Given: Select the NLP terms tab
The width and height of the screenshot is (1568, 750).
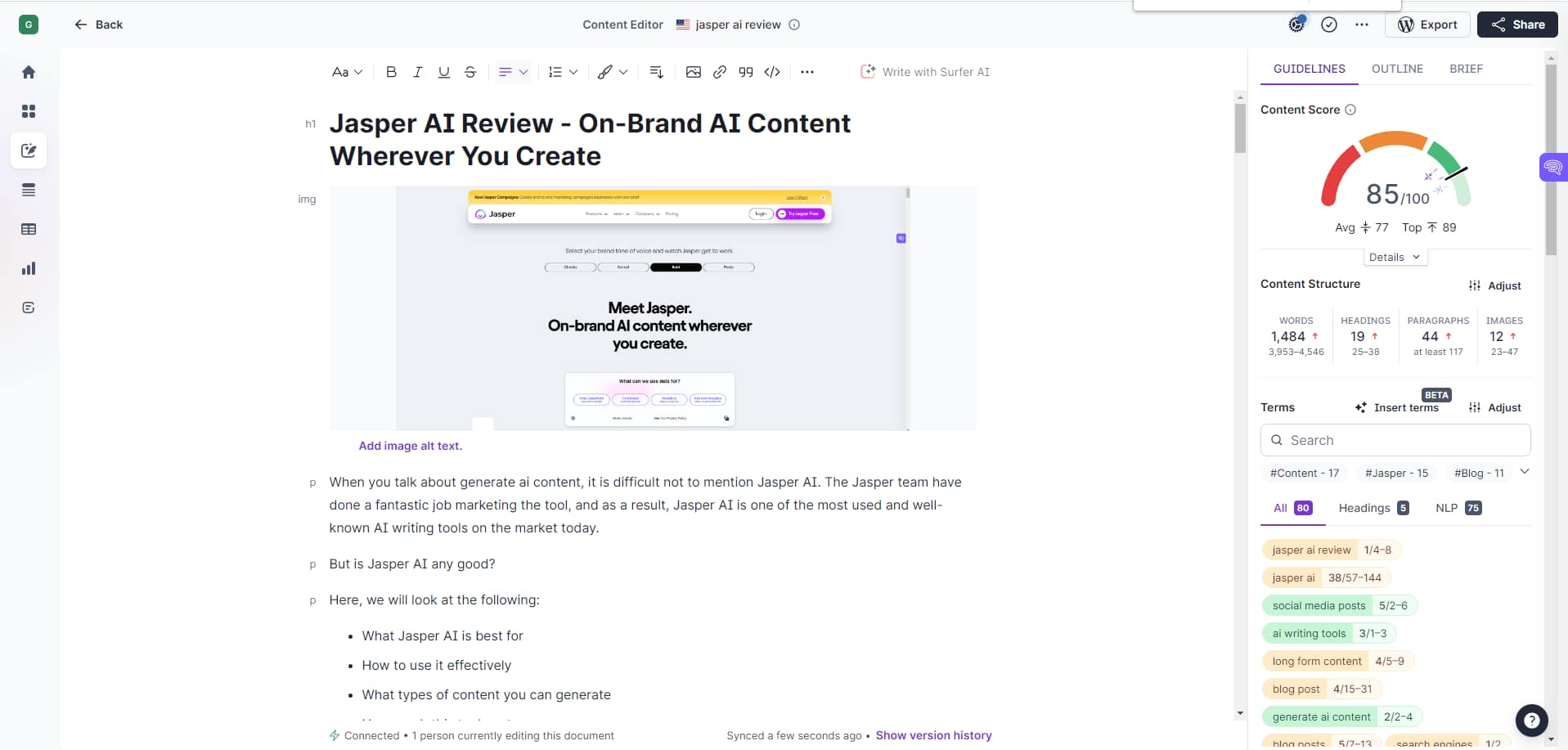Looking at the screenshot, I should [1458, 508].
